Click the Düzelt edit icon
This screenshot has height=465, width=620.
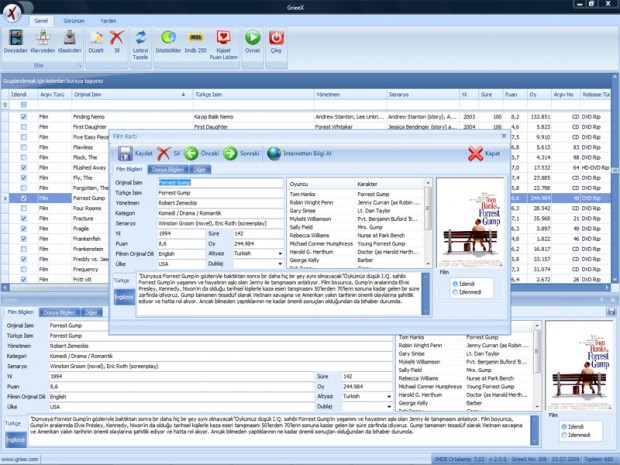point(96,38)
